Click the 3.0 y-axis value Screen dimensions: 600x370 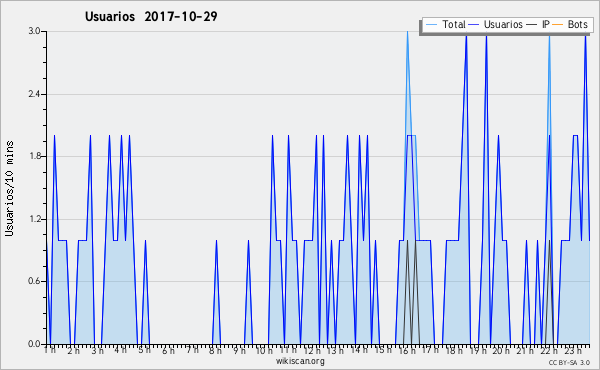click(34, 31)
